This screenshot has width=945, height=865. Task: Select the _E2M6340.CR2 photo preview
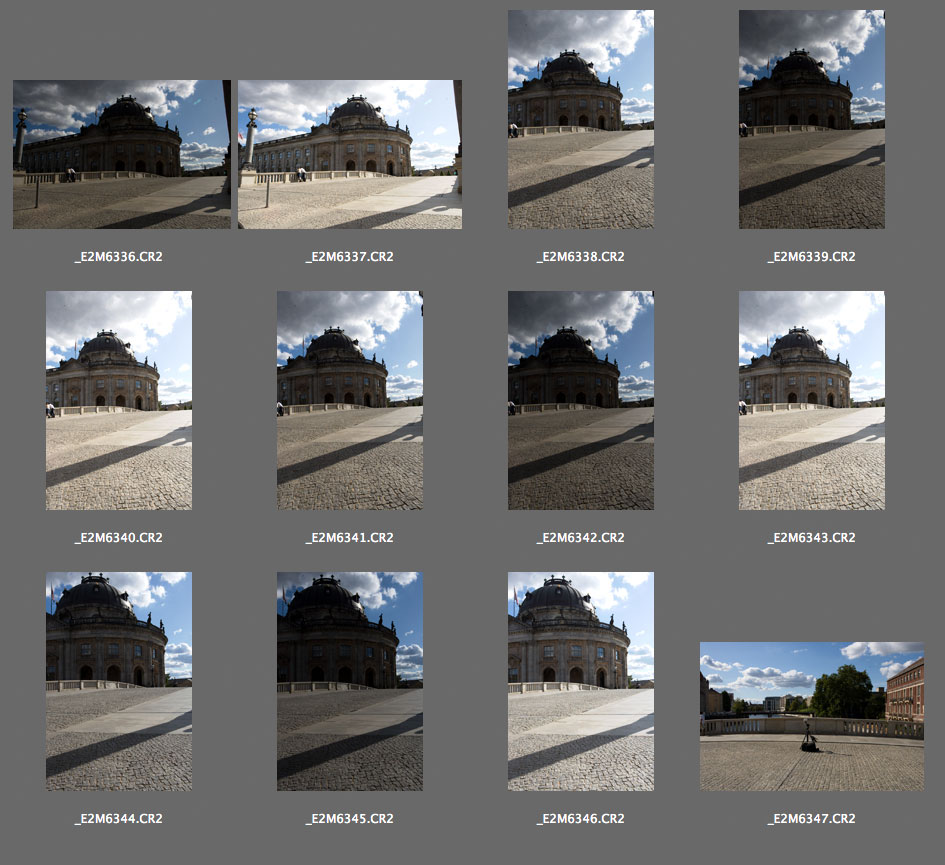click(x=119, y=401)
